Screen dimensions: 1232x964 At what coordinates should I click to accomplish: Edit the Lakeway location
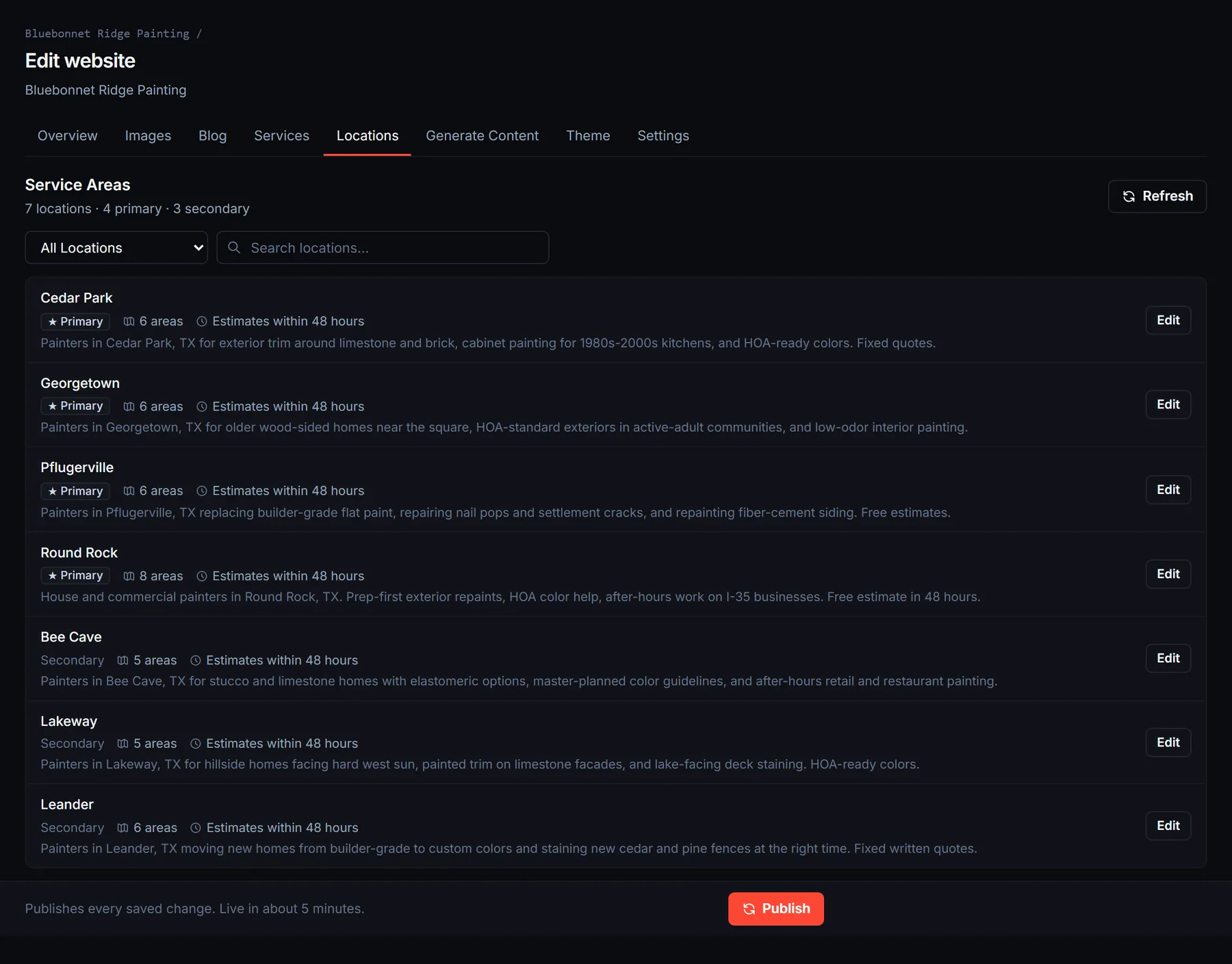(x=1168, y=742)
